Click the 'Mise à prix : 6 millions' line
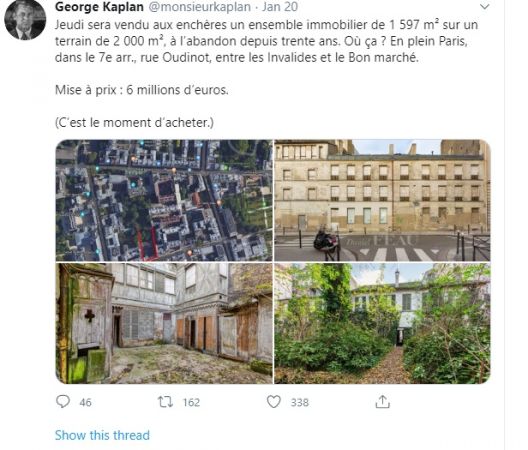Viewport: 528px width, 450px height. (x=142, y=90)
